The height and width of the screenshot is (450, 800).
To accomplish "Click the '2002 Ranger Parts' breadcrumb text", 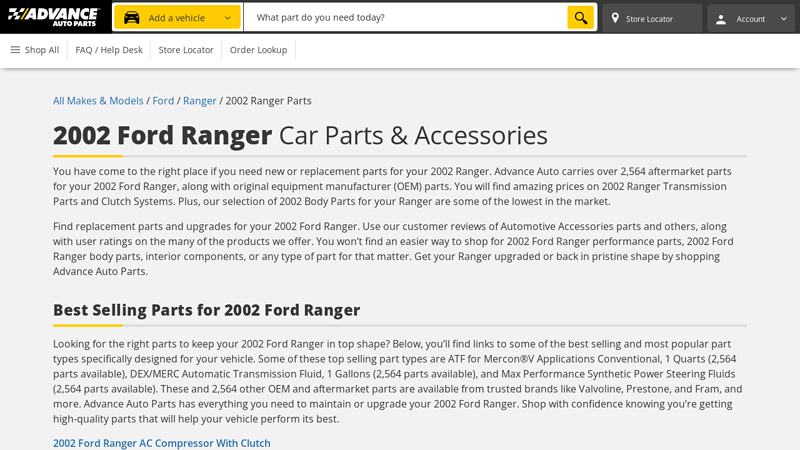I will point(268,101).
